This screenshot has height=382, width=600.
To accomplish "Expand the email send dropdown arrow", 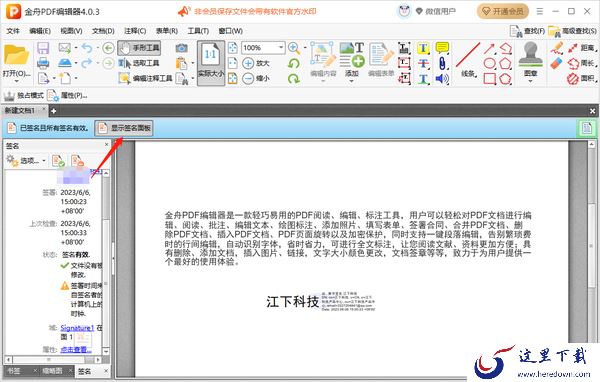I will [x=76, y=48].
